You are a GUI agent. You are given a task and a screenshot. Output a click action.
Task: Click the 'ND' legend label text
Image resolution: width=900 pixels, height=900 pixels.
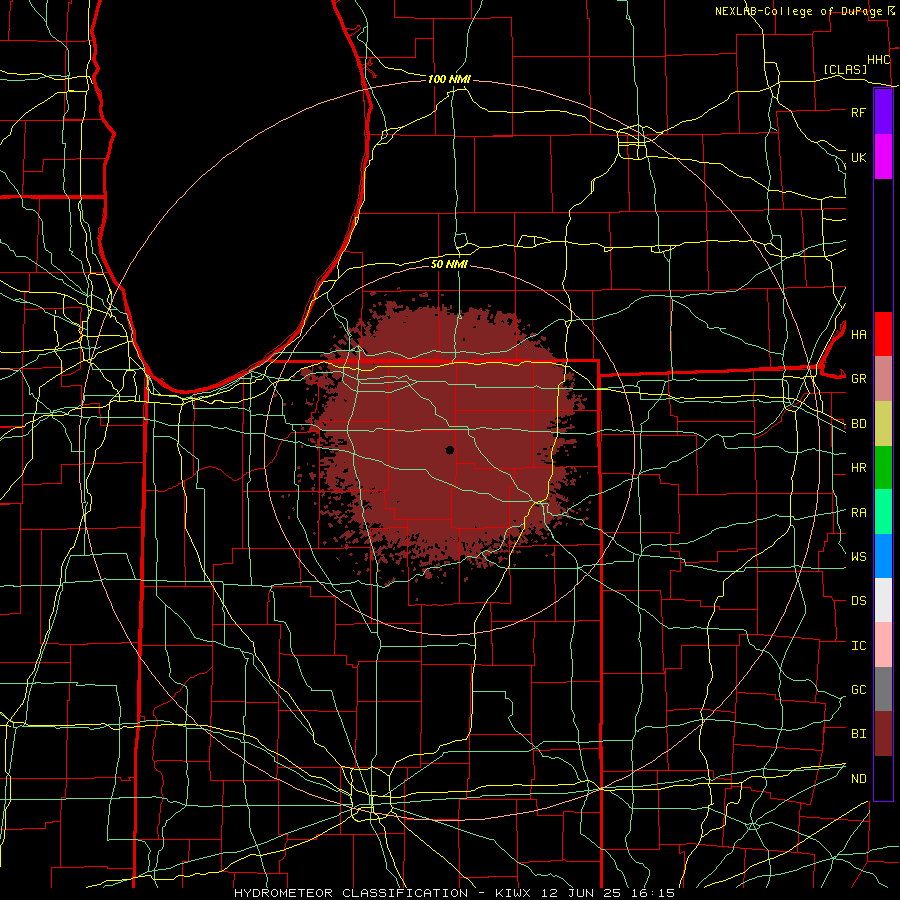[x=858, y=778]
